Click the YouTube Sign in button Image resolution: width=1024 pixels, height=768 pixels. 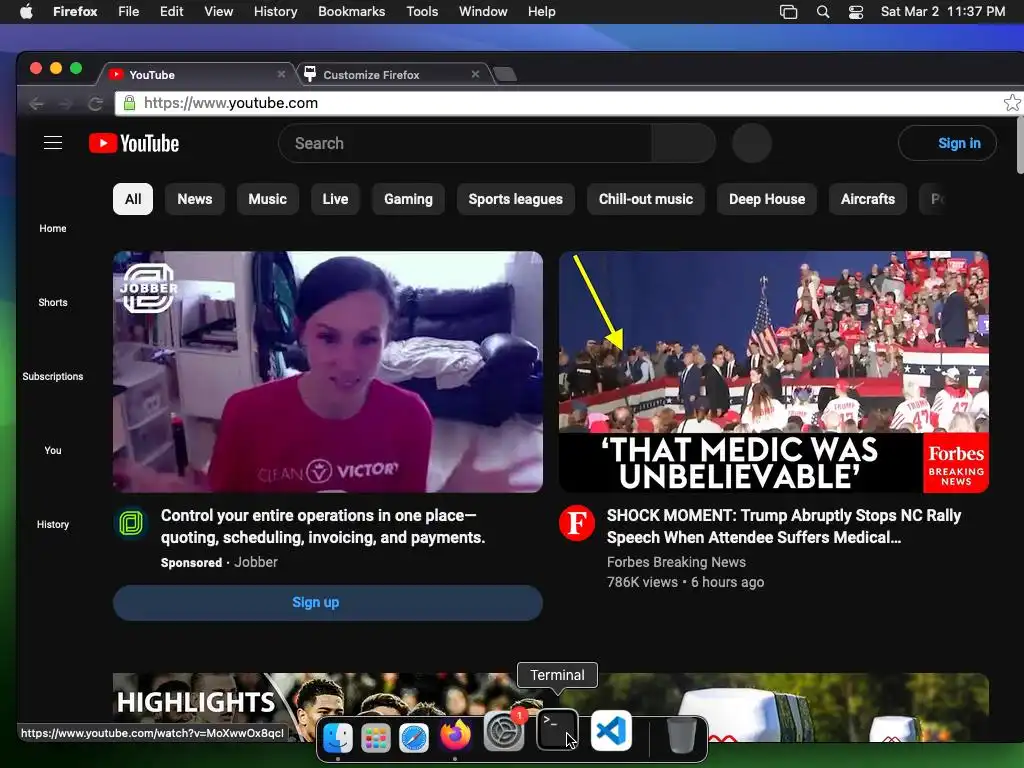tap(948, 143)
